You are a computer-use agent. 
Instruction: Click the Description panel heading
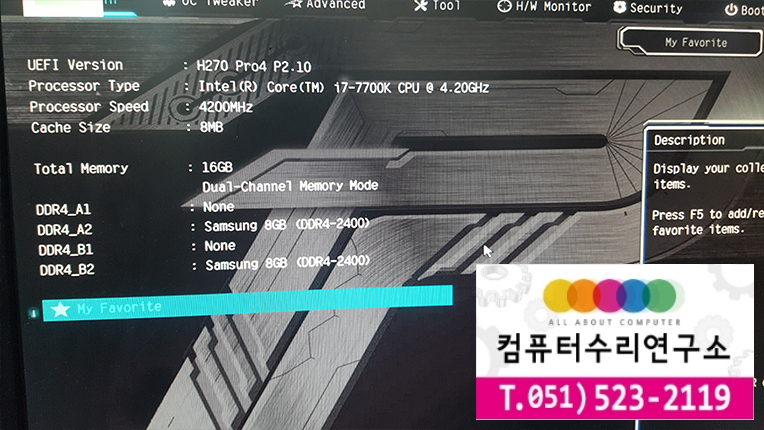tap(689, 140)
